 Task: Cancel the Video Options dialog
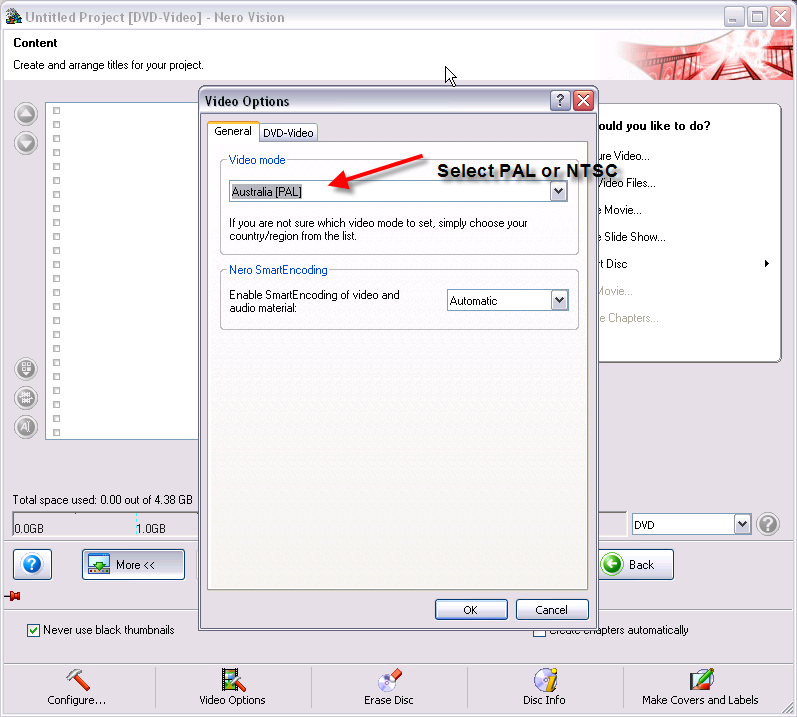[552, 609]
